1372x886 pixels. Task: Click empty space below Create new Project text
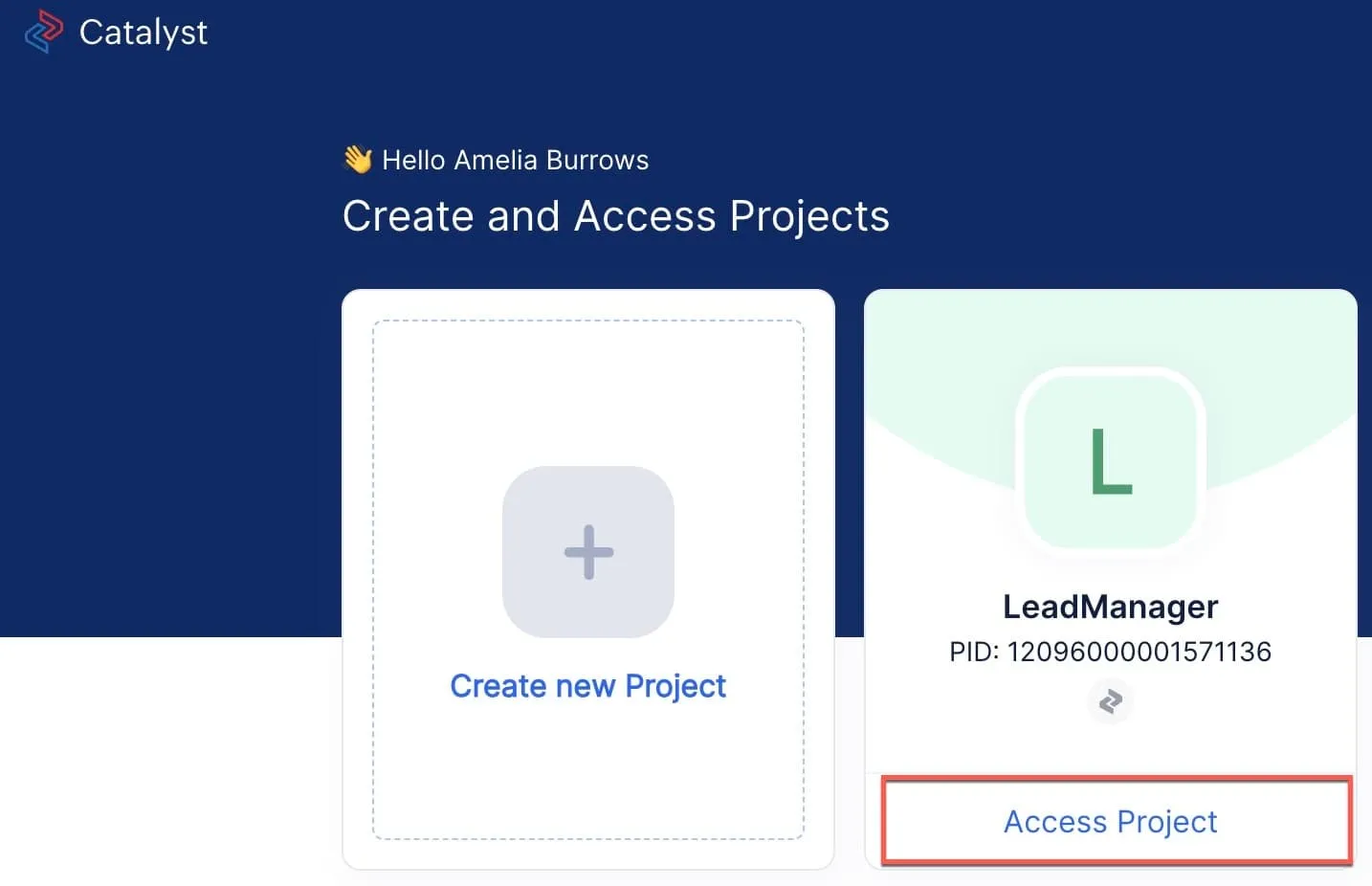[587, 775]
